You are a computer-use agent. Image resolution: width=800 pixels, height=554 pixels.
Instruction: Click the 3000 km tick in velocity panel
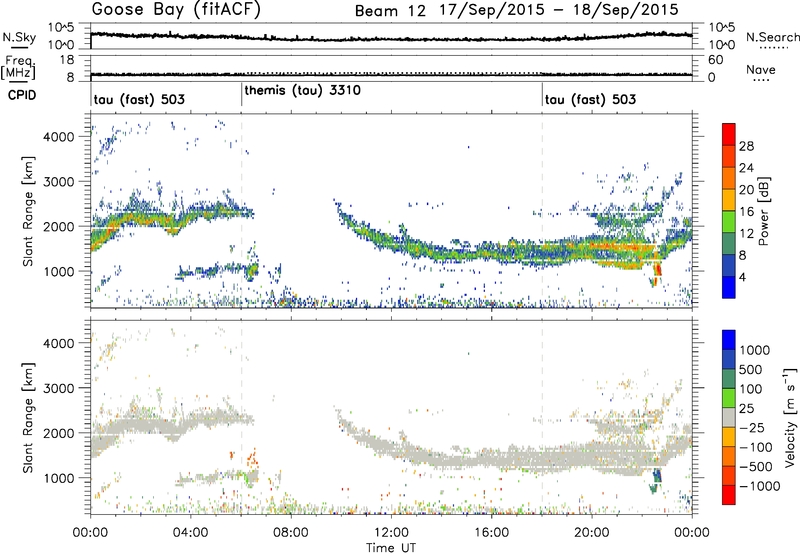(58, 388)
